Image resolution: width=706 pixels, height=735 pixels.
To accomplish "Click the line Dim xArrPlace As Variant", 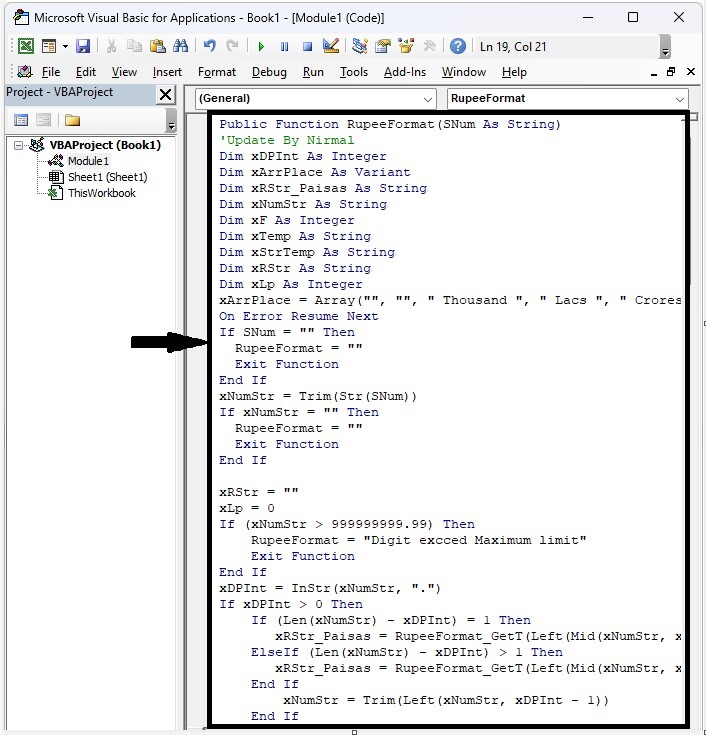I will 315,172.
